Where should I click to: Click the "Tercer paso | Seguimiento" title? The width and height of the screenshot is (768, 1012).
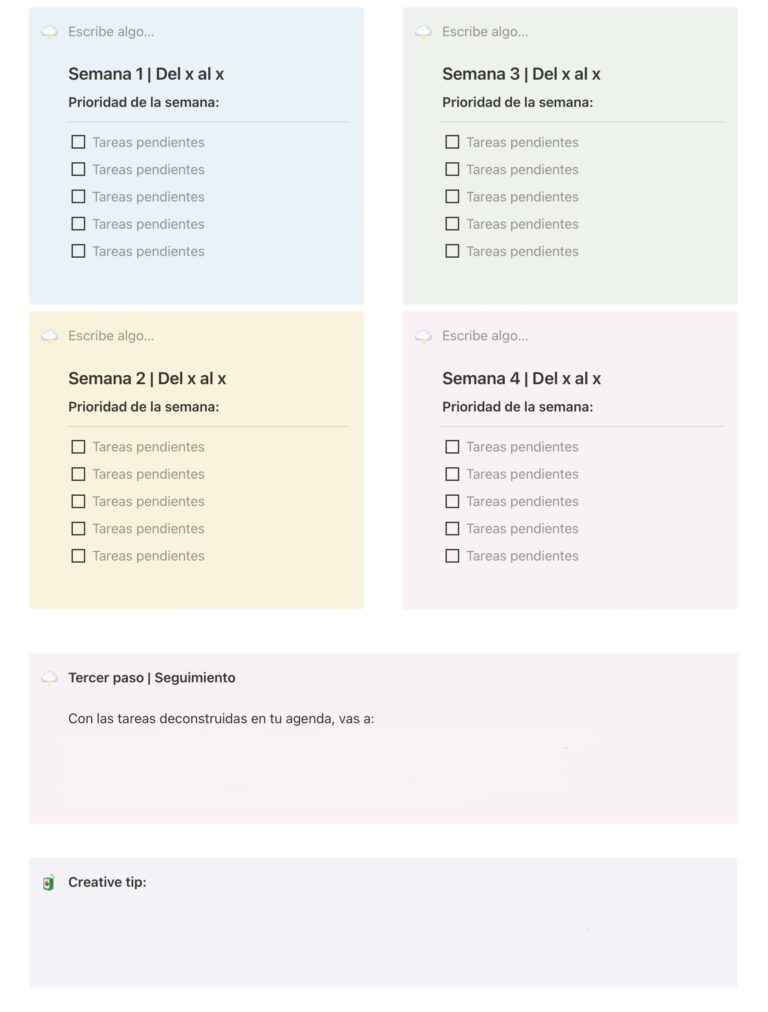pos(152,678)
